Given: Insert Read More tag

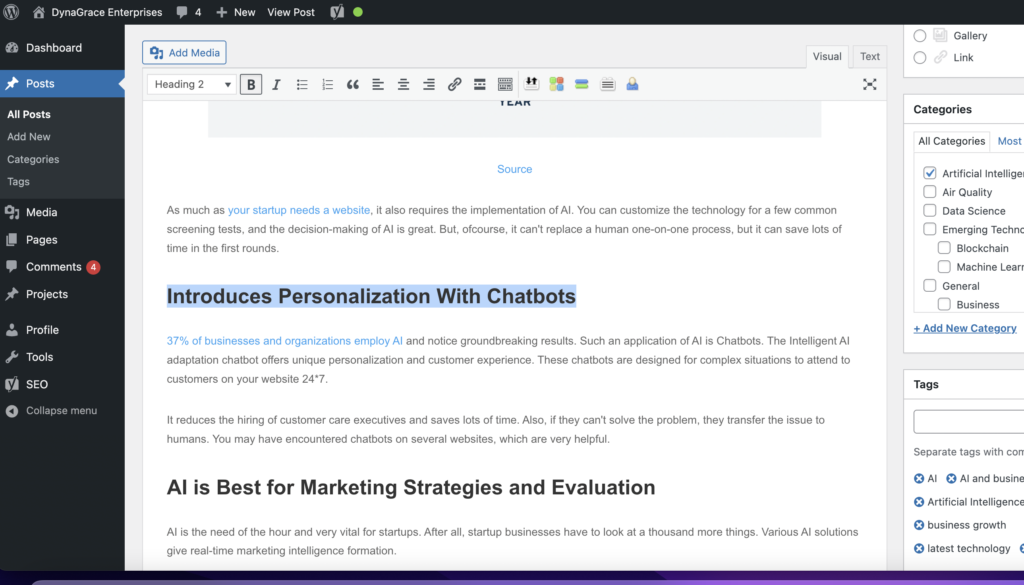Looking at the screenshot, I should click(480, 85).
